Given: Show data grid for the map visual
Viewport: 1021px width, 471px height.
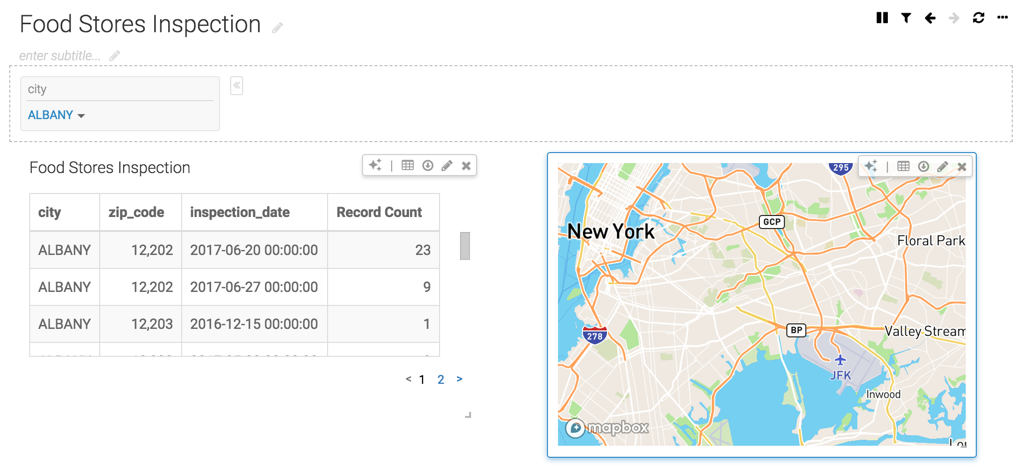Looking at the screenshot, I should coord(903,167).
